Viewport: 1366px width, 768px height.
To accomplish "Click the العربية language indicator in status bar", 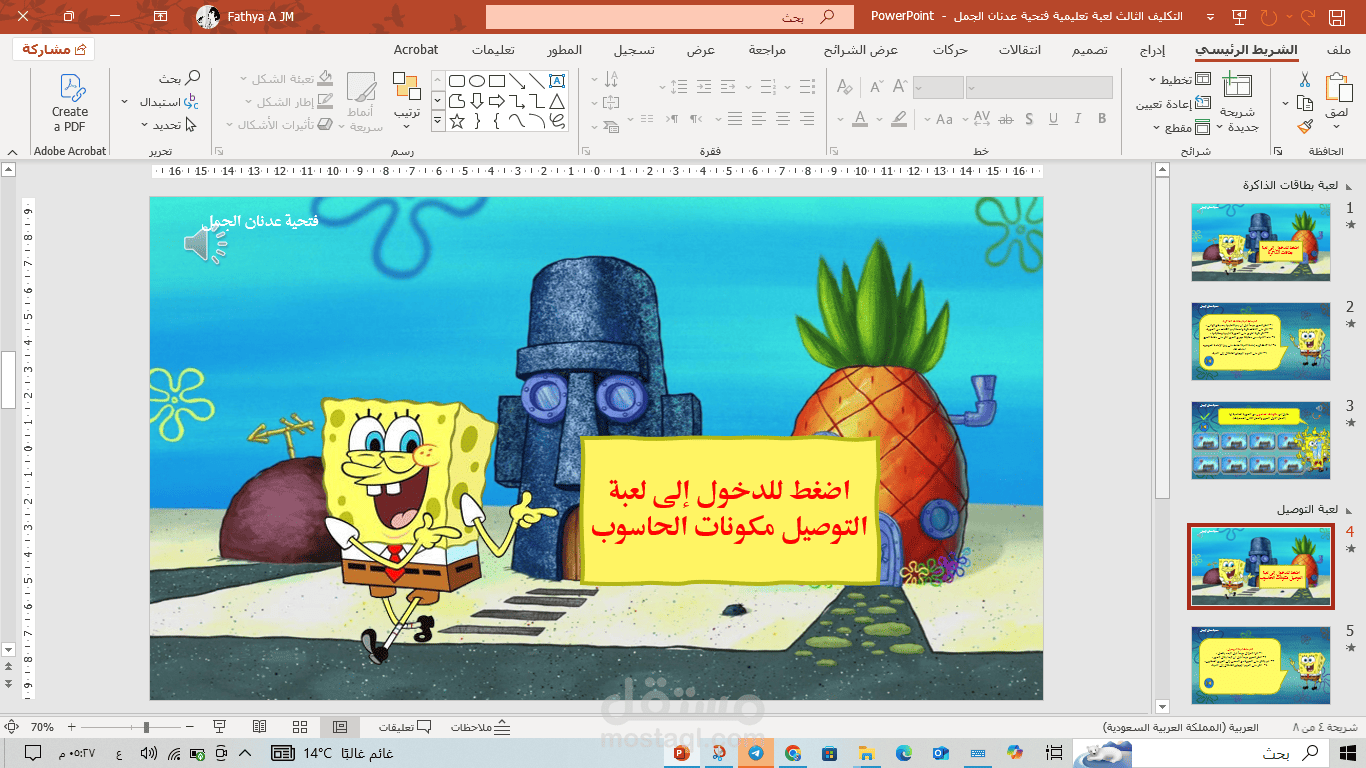I will (x=1180, y=727).
